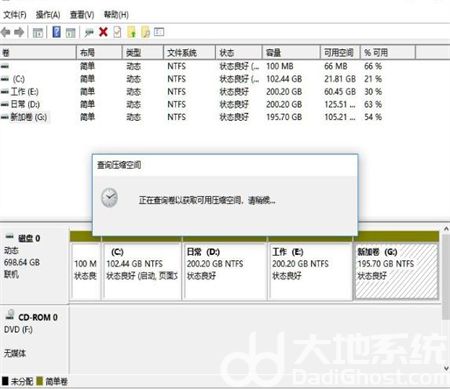Select the 100 M partition block on Disk 0
The width and height of the screenshot is (450, 389).
(x=86, y=271)
